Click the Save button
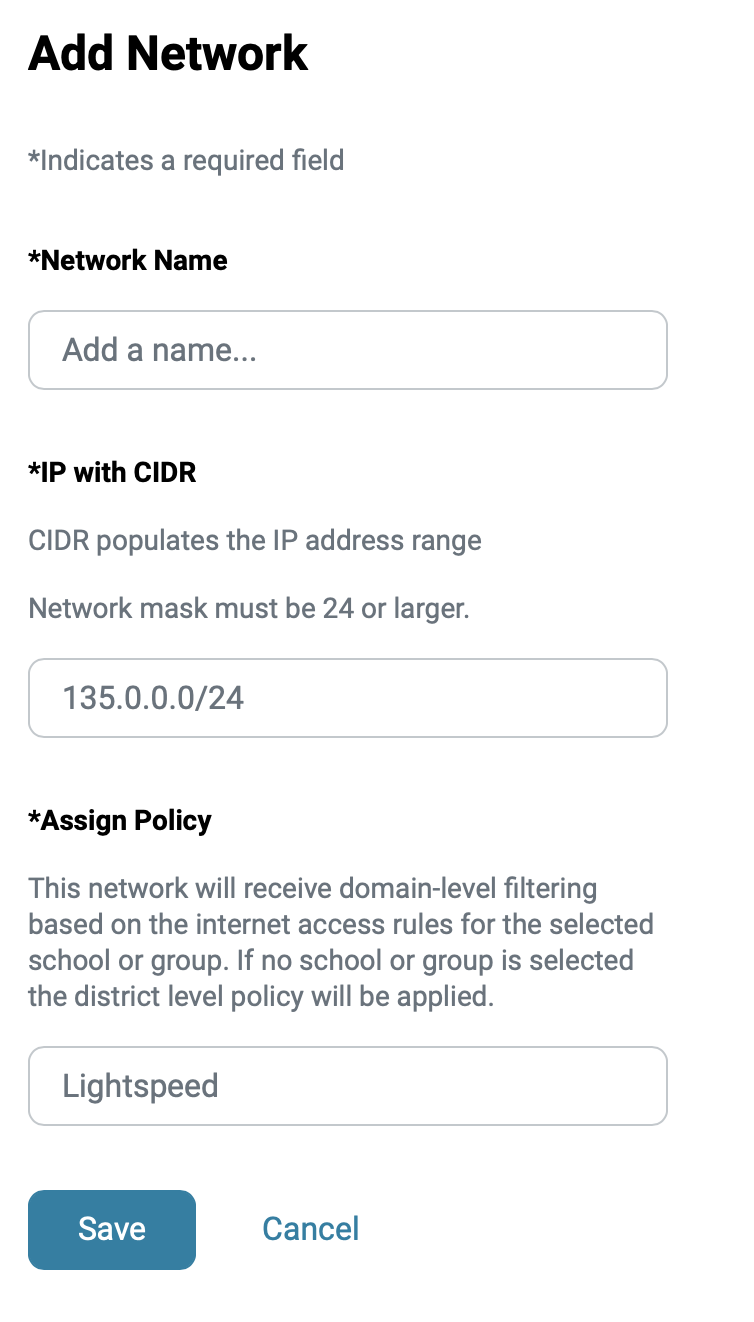This screenshot has width=754, height=1322. click(111, 1229)
